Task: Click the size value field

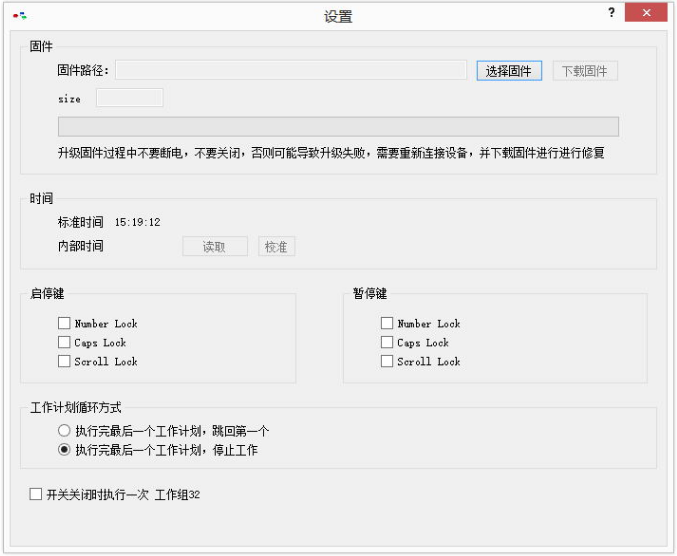Action: point(130,98)
